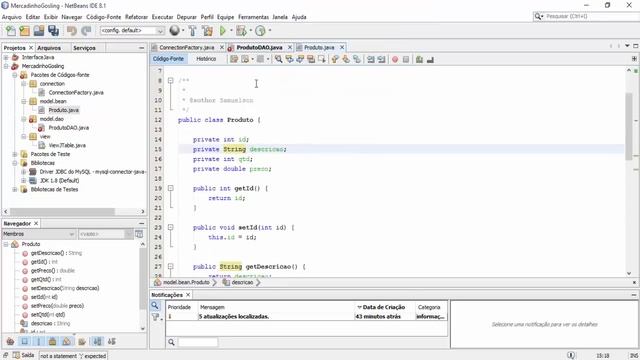This screenshot has width=640, height=360.
Task: Click the Profile Project clock icon
Action: click(x=260, y=31)
